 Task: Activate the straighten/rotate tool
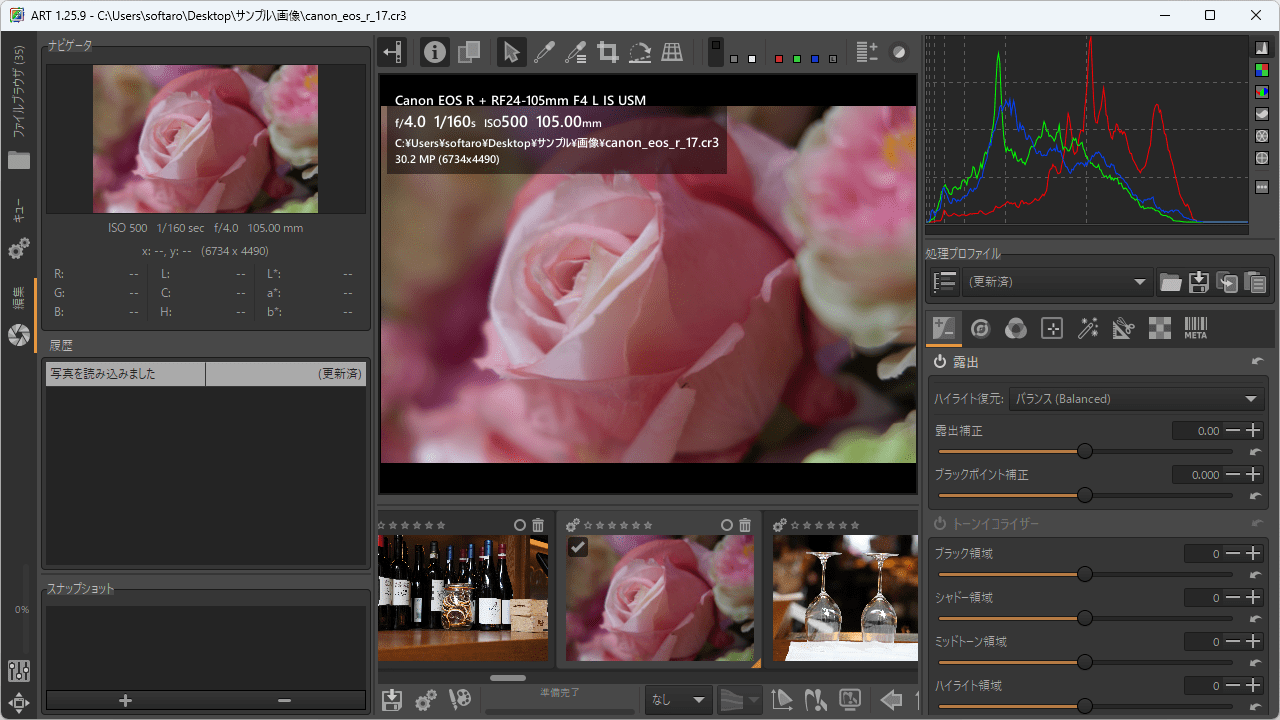640,53
